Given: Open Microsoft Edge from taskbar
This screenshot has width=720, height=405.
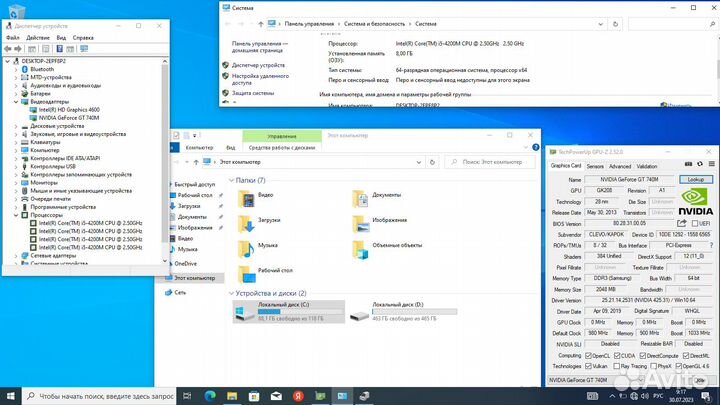Looking at the screenshot, I should point(210,396).
